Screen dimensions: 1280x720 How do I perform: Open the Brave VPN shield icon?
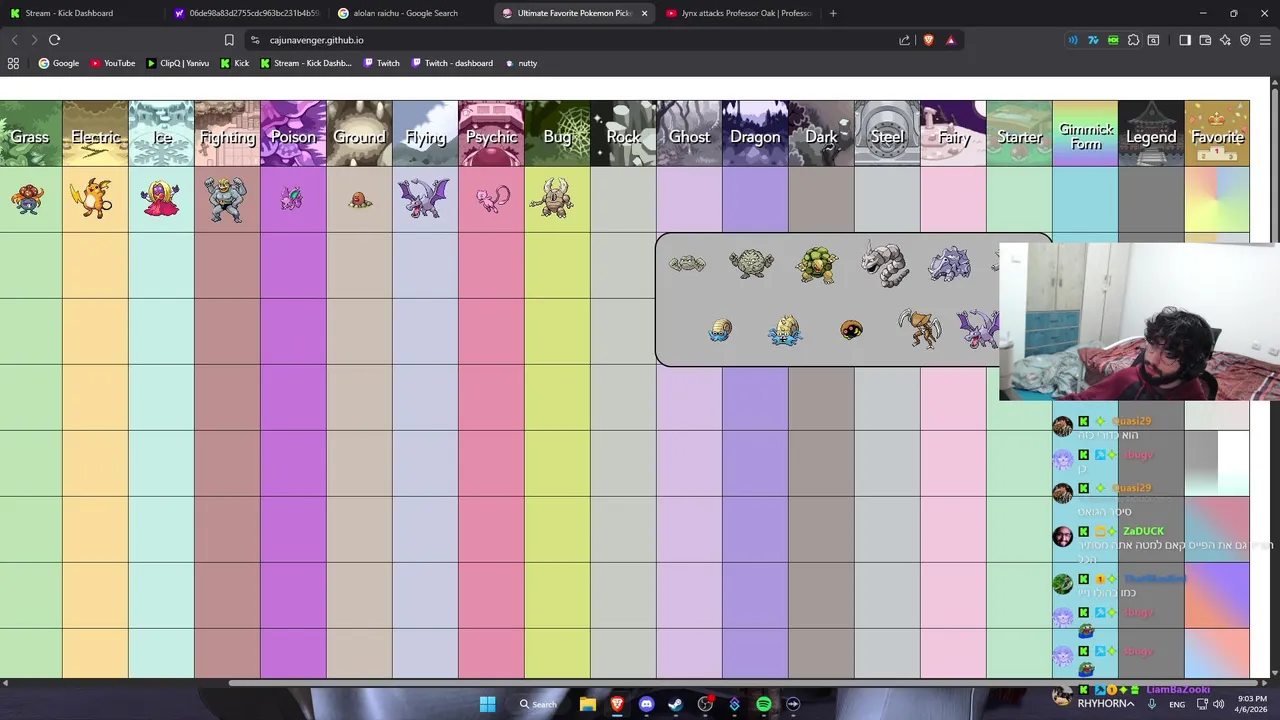1245,40
